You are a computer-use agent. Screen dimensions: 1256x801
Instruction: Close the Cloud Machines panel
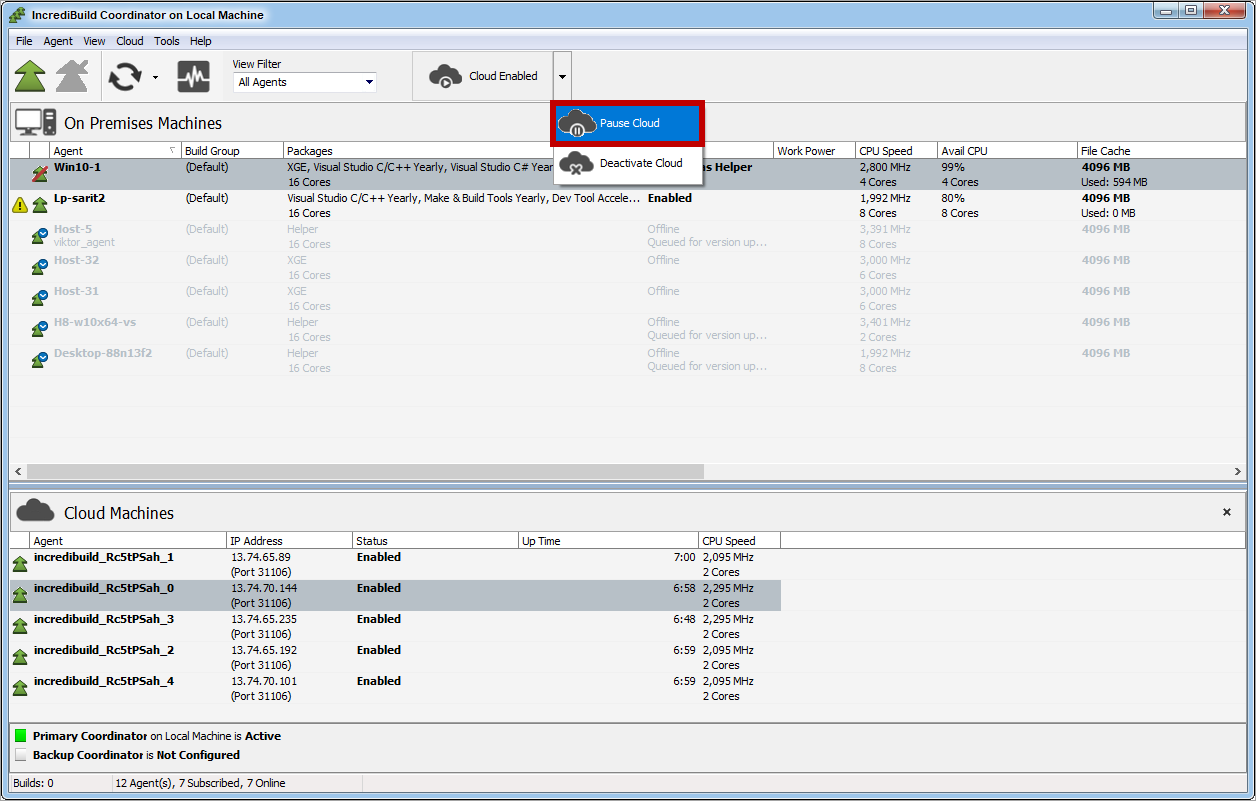click(1227, 512)
